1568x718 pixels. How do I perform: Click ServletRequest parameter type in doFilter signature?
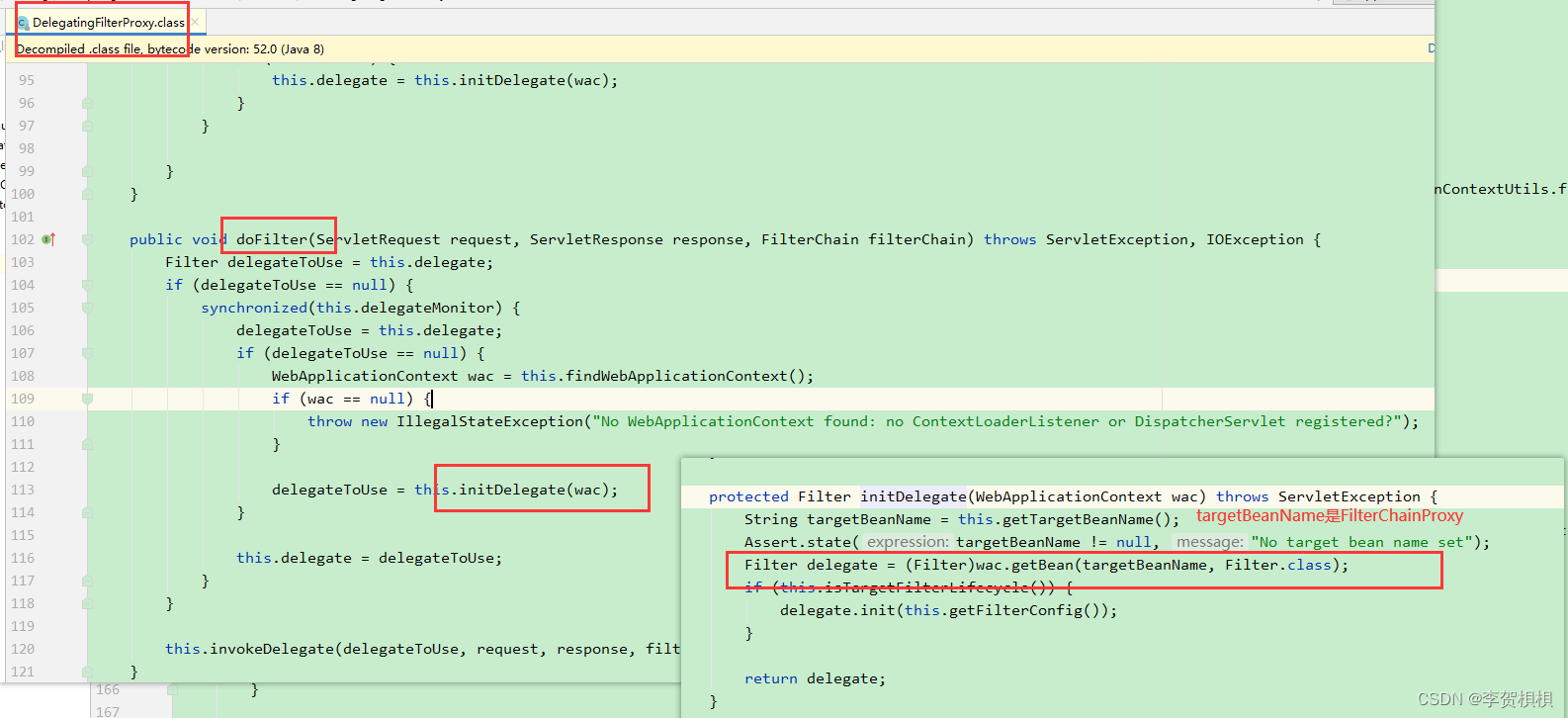379,239
